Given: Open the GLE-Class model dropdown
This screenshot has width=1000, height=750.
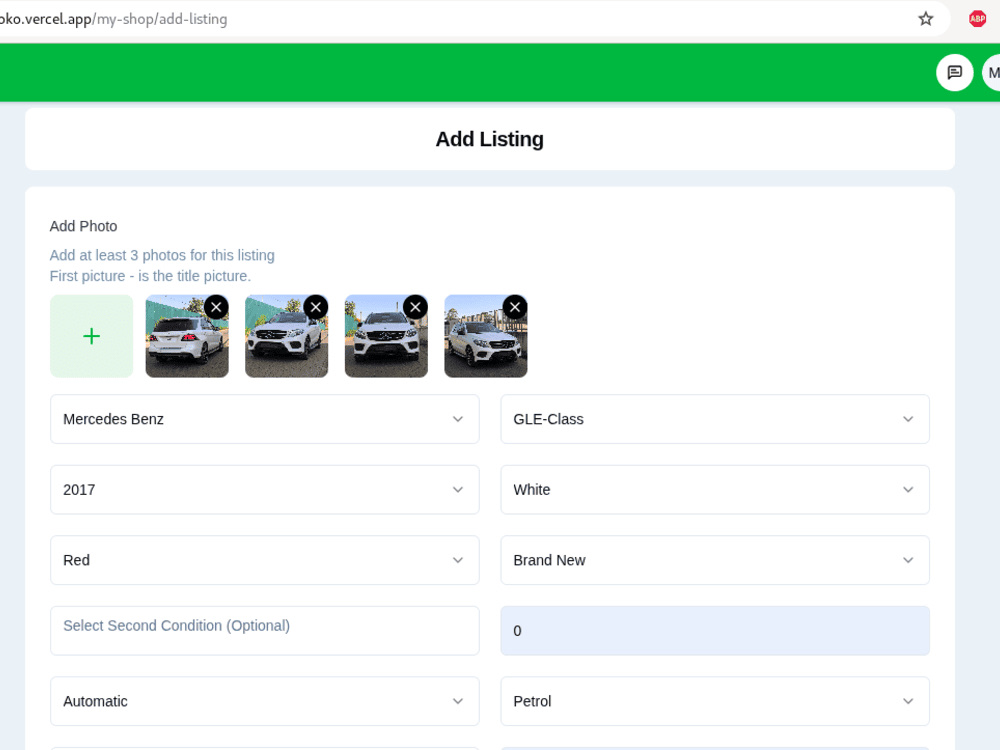Looking at the screenshot, I should [715, 419].
